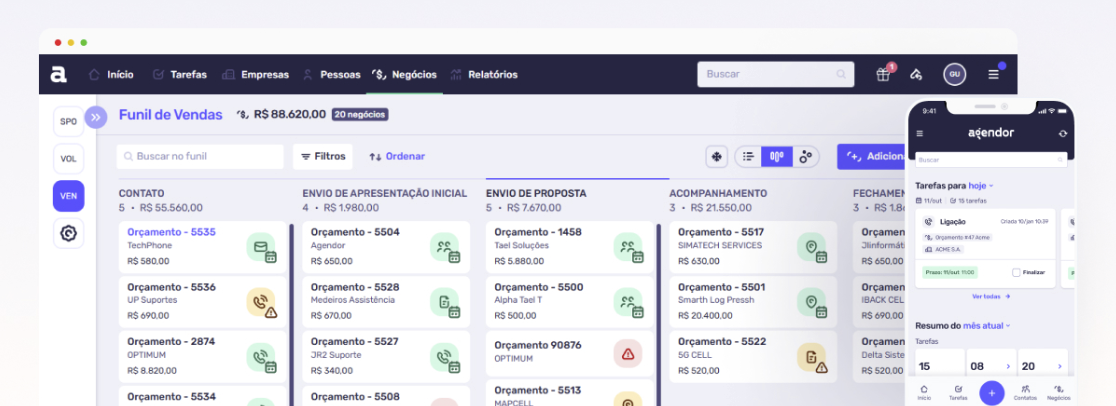Click the red warning icon on Orçamento 90876
Image resolution: width=1116 pixels, height=406 pixels.
pyautogui.click(x=628, y=353)
